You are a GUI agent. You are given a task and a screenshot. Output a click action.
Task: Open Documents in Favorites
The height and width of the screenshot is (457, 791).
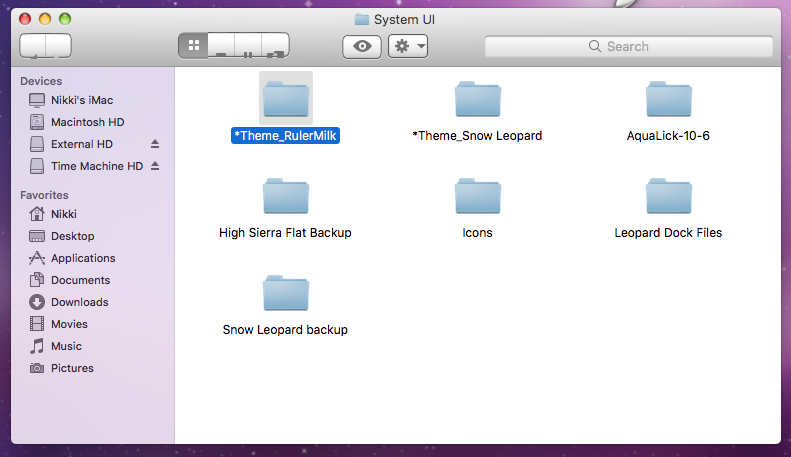coord(93,280)
